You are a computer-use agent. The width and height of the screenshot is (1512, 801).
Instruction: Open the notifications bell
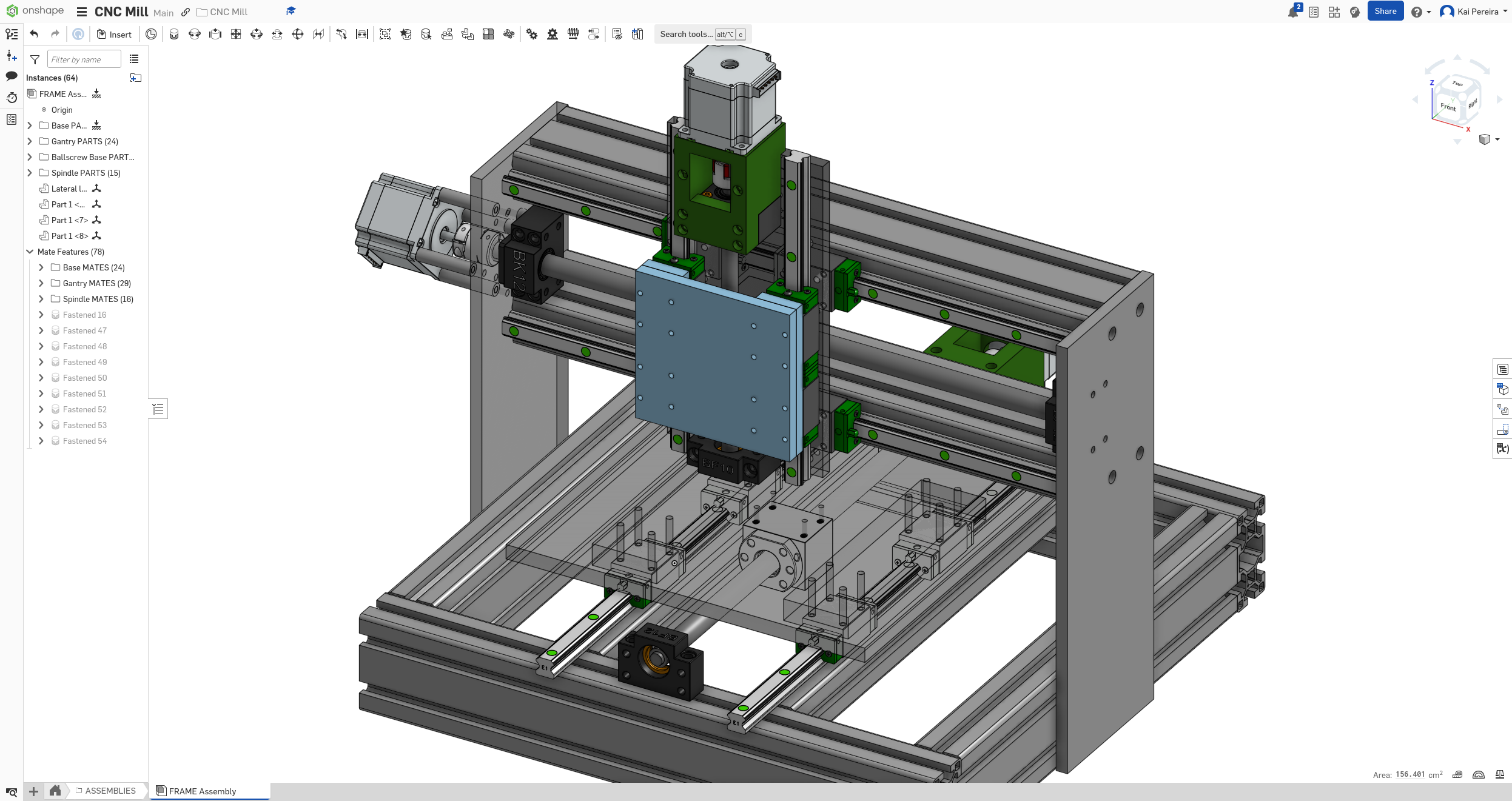point(1292,12)
